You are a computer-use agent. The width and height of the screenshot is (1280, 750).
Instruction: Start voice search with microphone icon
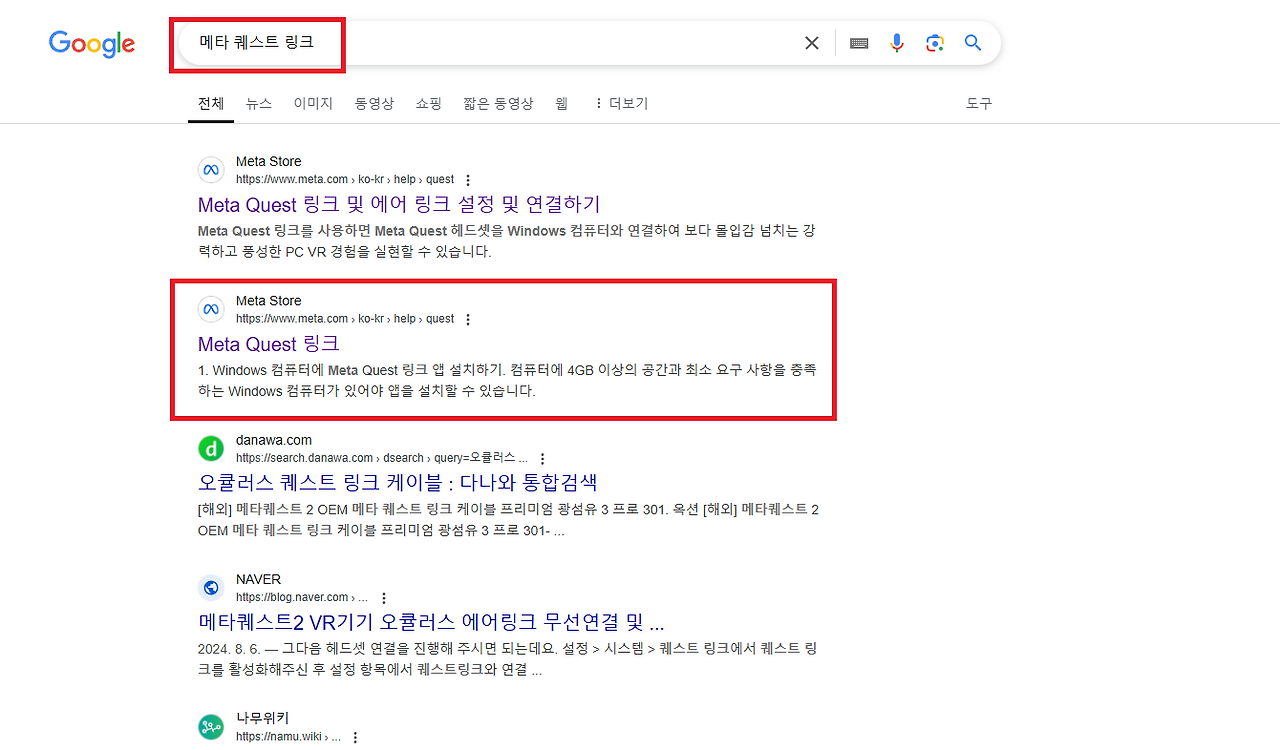click(897, 43)
